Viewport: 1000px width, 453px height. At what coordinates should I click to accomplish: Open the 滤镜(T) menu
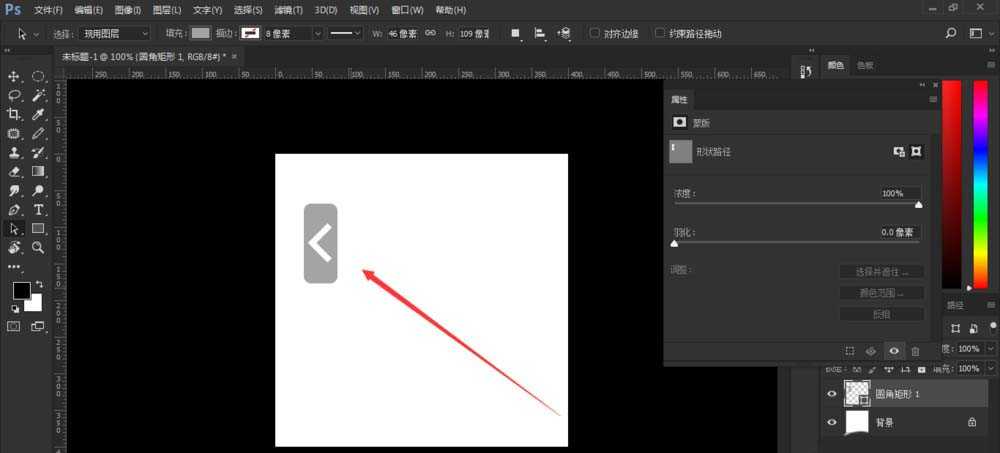pos(289,10)
